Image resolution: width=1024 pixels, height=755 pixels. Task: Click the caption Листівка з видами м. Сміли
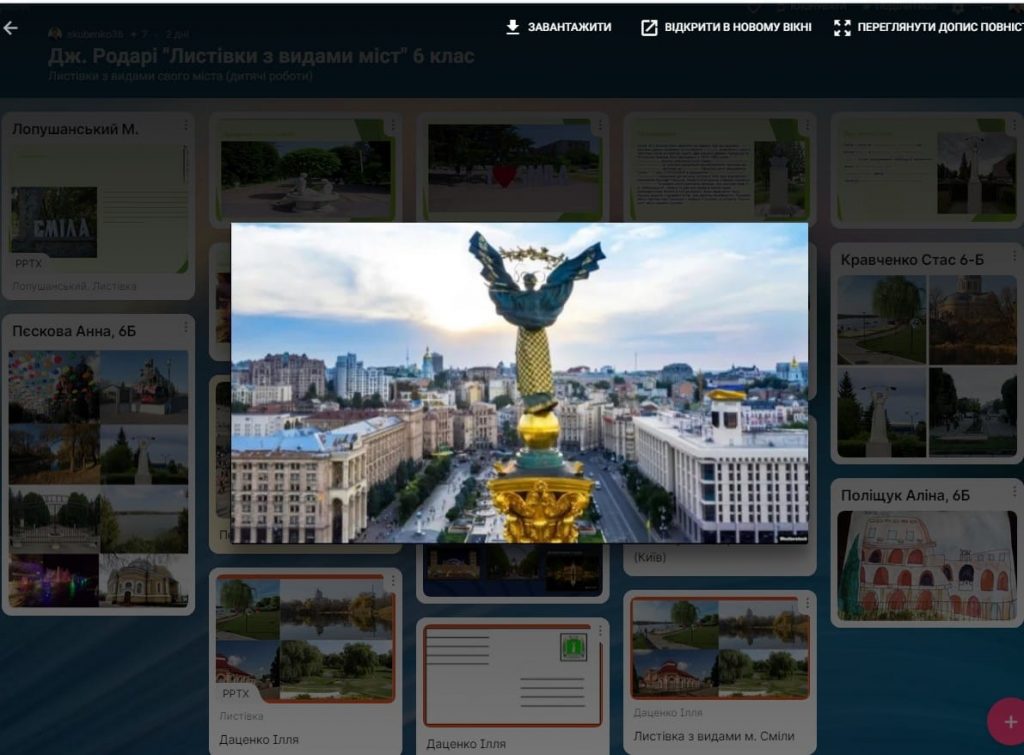[x=714, y=736]
